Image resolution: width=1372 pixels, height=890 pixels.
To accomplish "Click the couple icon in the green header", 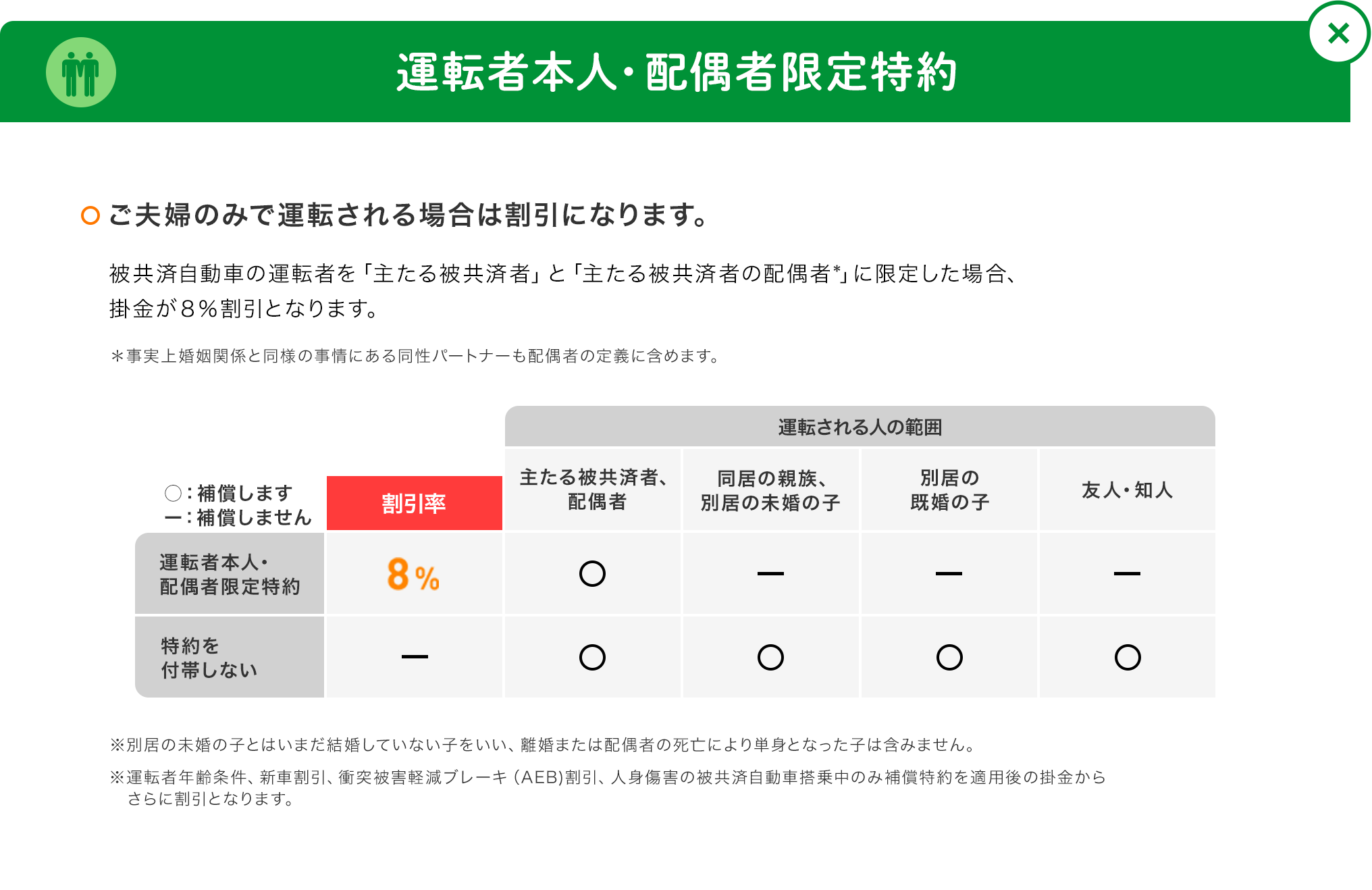I will point(80,70).
